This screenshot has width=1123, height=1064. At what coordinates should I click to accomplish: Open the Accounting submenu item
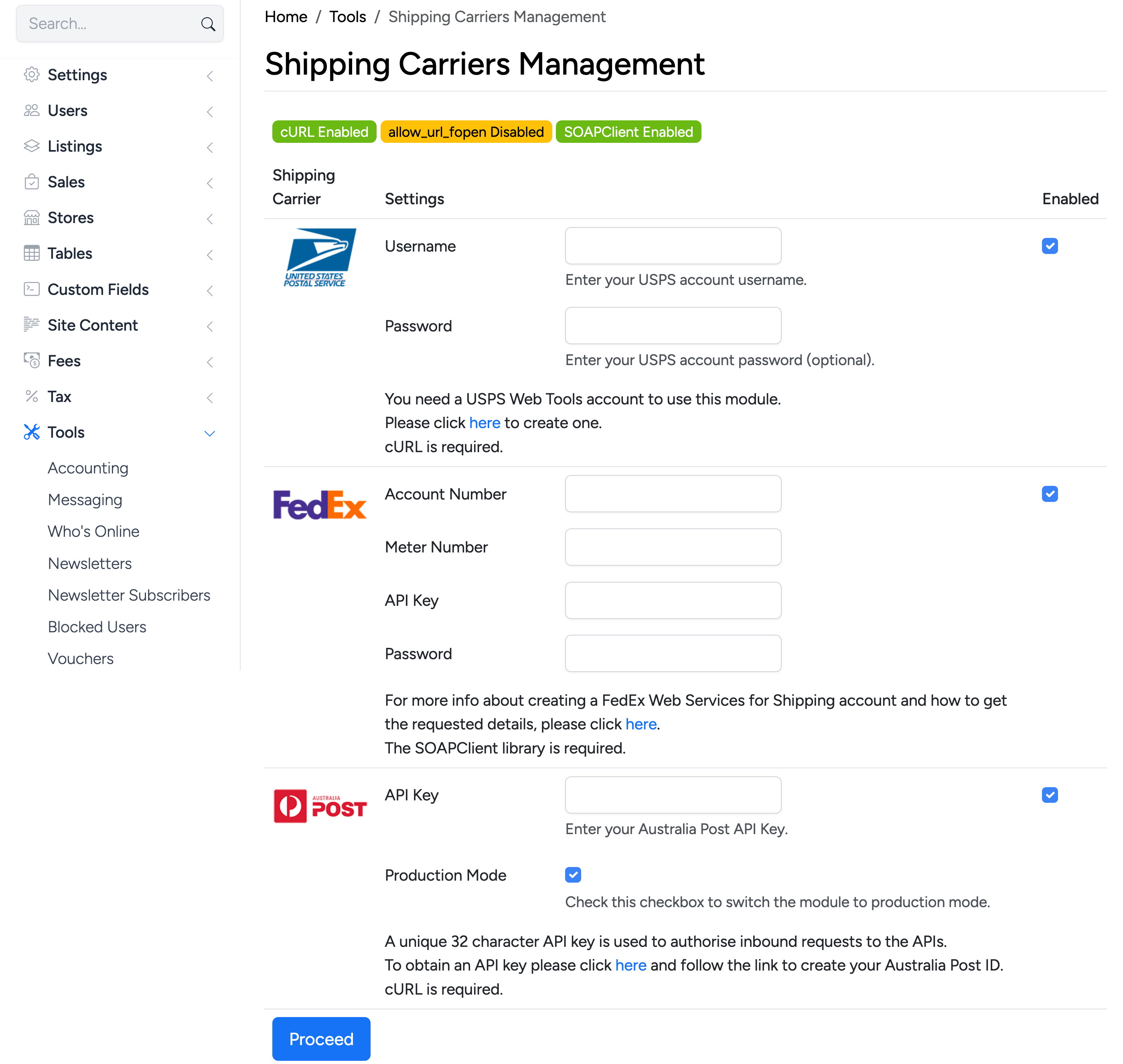pyautogui.click(x=88, y=468)
